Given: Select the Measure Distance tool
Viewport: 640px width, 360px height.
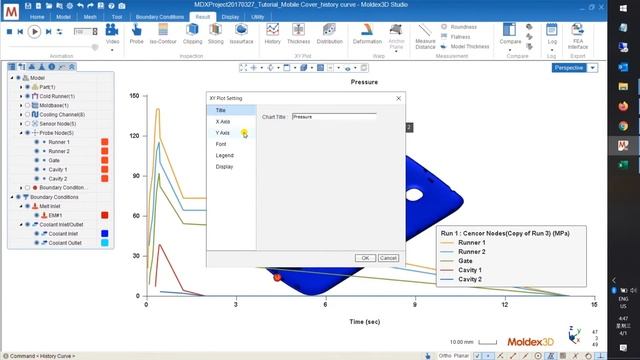Looking at the screenshot, I should 425,36.
